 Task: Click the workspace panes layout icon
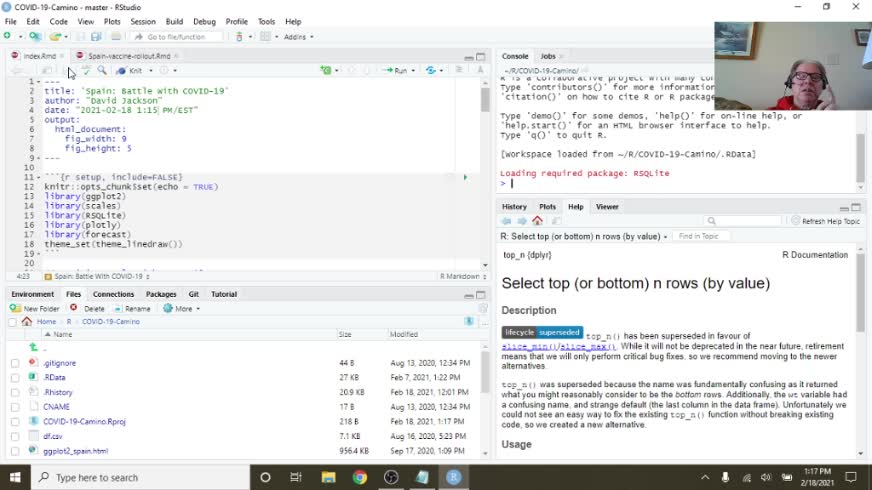[265, 36]
